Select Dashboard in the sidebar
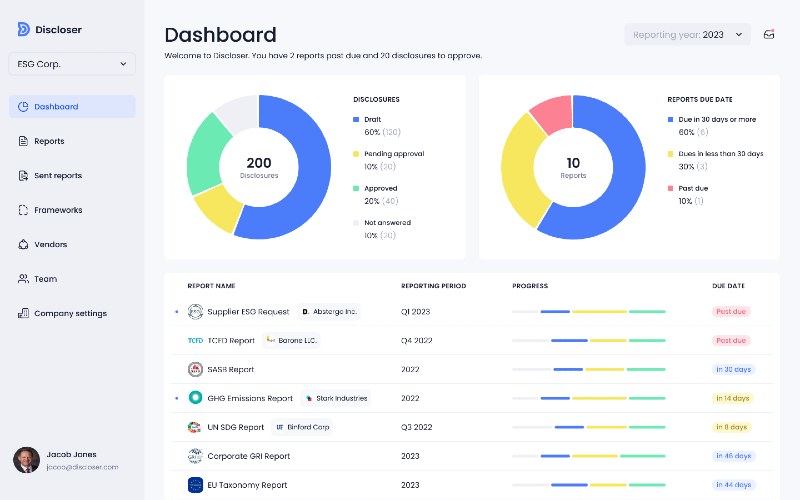The image size is (800, 500). [x=72, y=107]
